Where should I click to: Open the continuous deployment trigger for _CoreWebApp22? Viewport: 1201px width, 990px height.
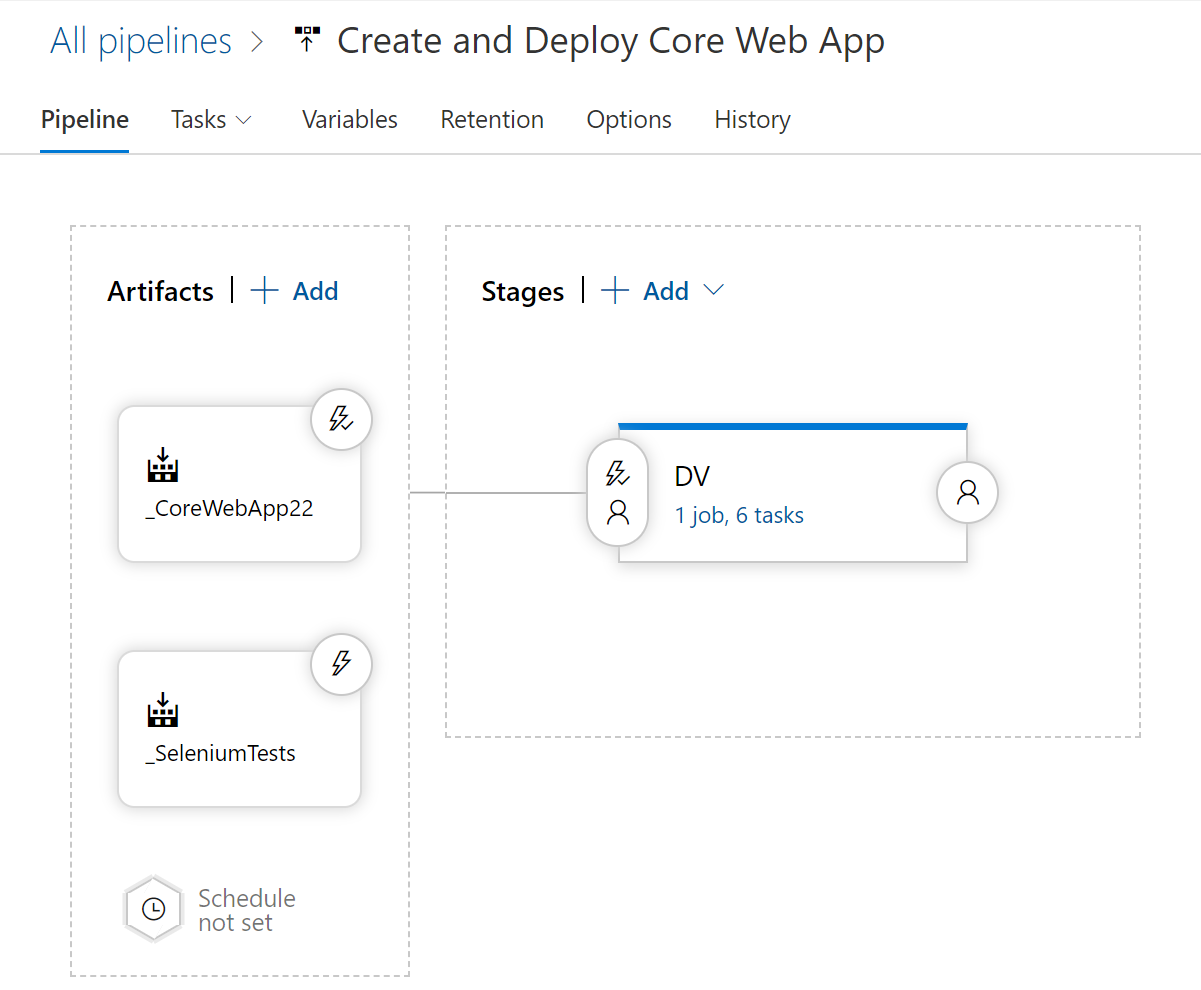coord(341,419)
